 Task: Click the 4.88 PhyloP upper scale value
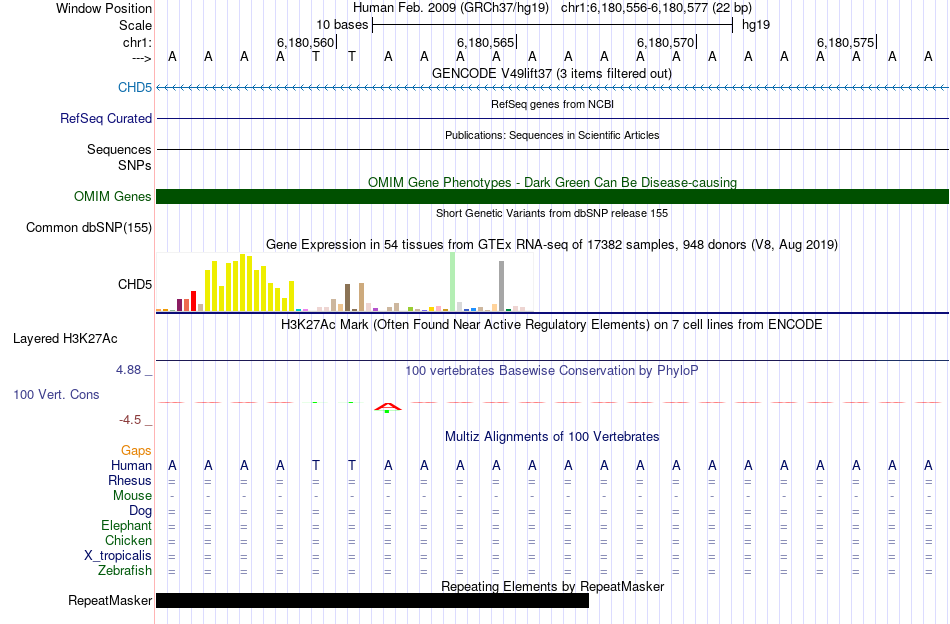pos(128,370)
